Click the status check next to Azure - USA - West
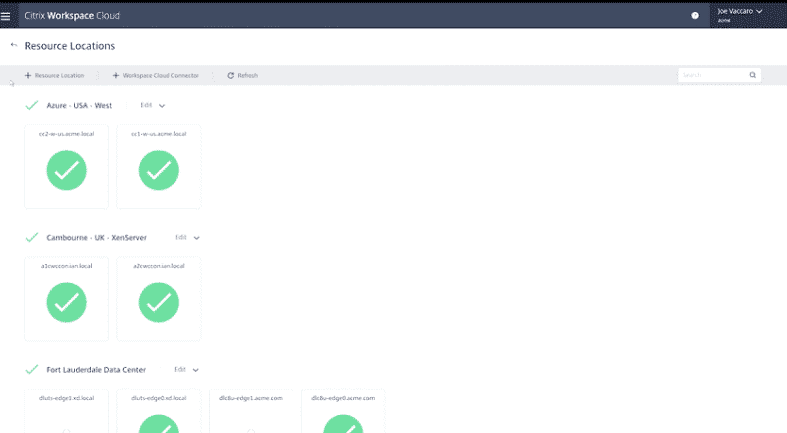This screenshot has height=433, width=787. 31,105
